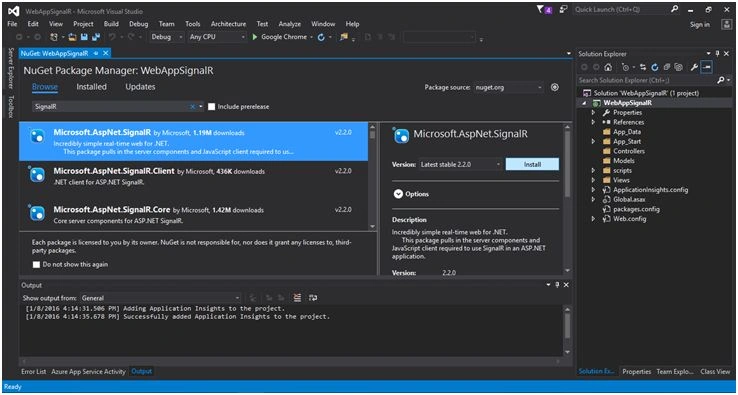The width and height of the screenshot is (738, 395).
Task: Click the NuGet package source settings gear
Action: tap(555, 87)
